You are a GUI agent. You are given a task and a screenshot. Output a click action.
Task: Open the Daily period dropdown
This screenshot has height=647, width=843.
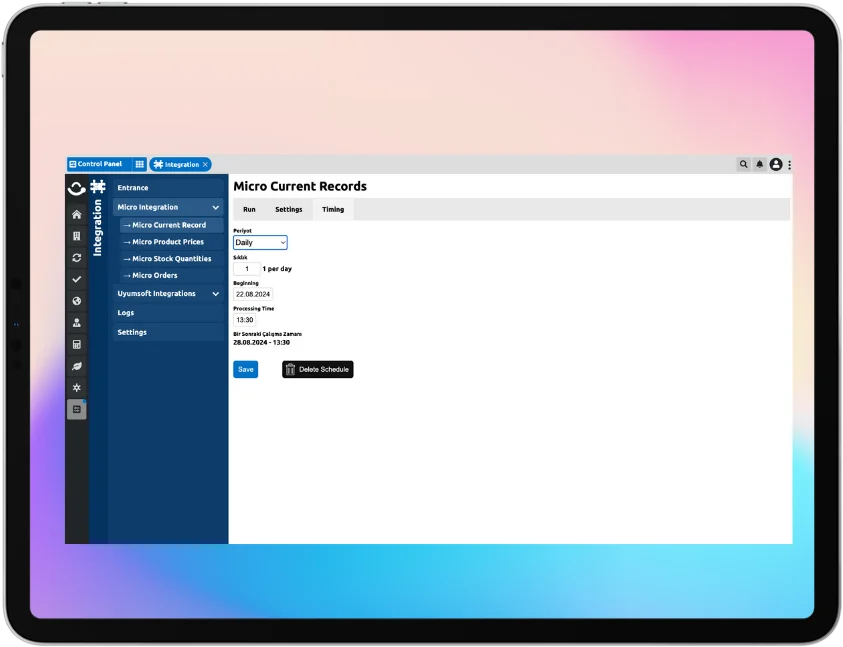click(x=260, y=242)
